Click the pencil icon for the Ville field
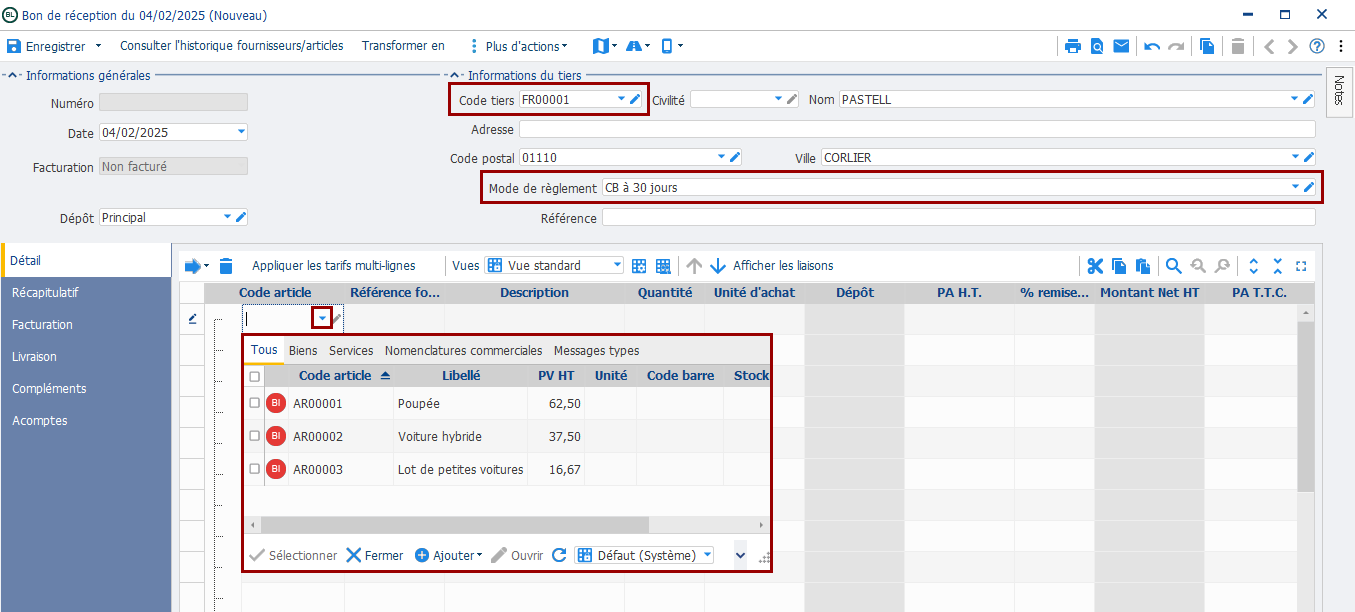 click(1308, 157)
